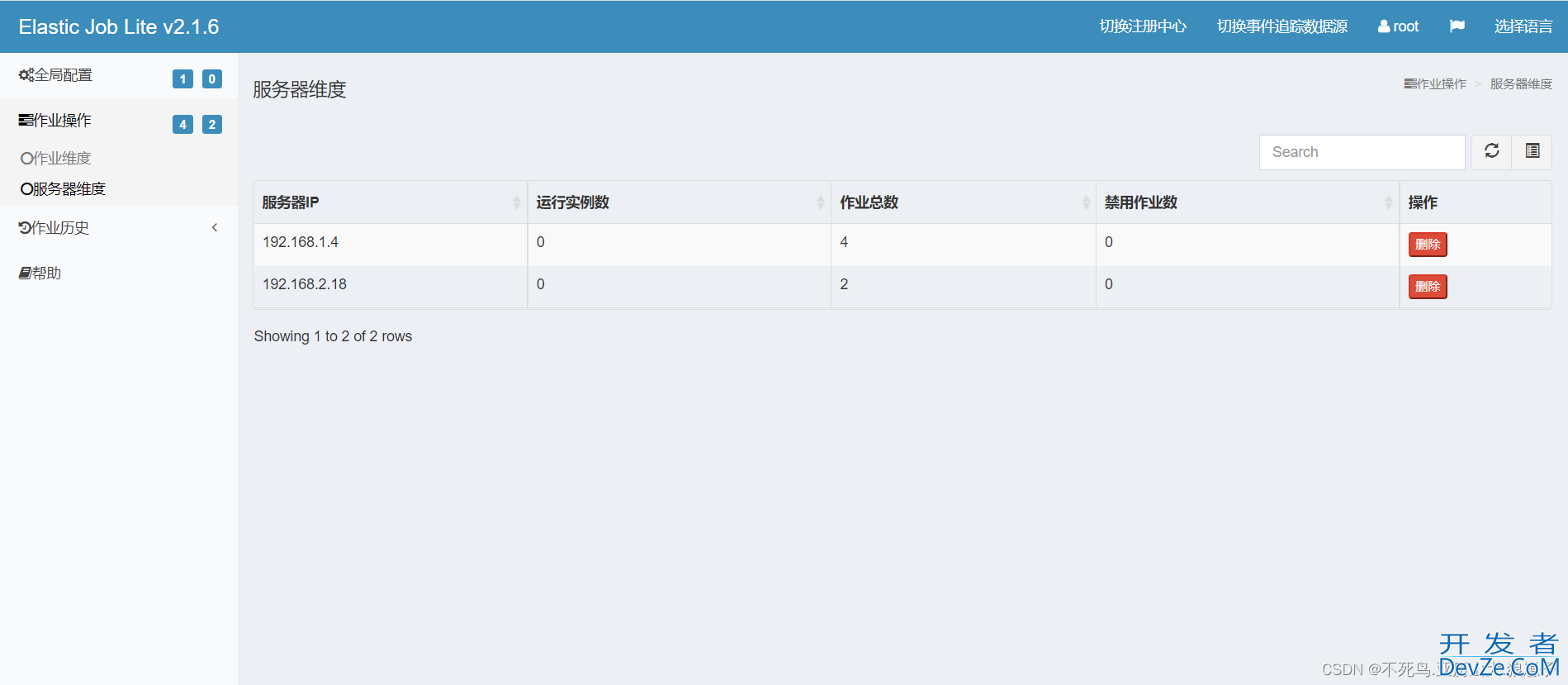The height and width of the screenshot is (685, 1568).
Task: Click the blue badge 0 beside 全局配置
Action: coord(212,79)
